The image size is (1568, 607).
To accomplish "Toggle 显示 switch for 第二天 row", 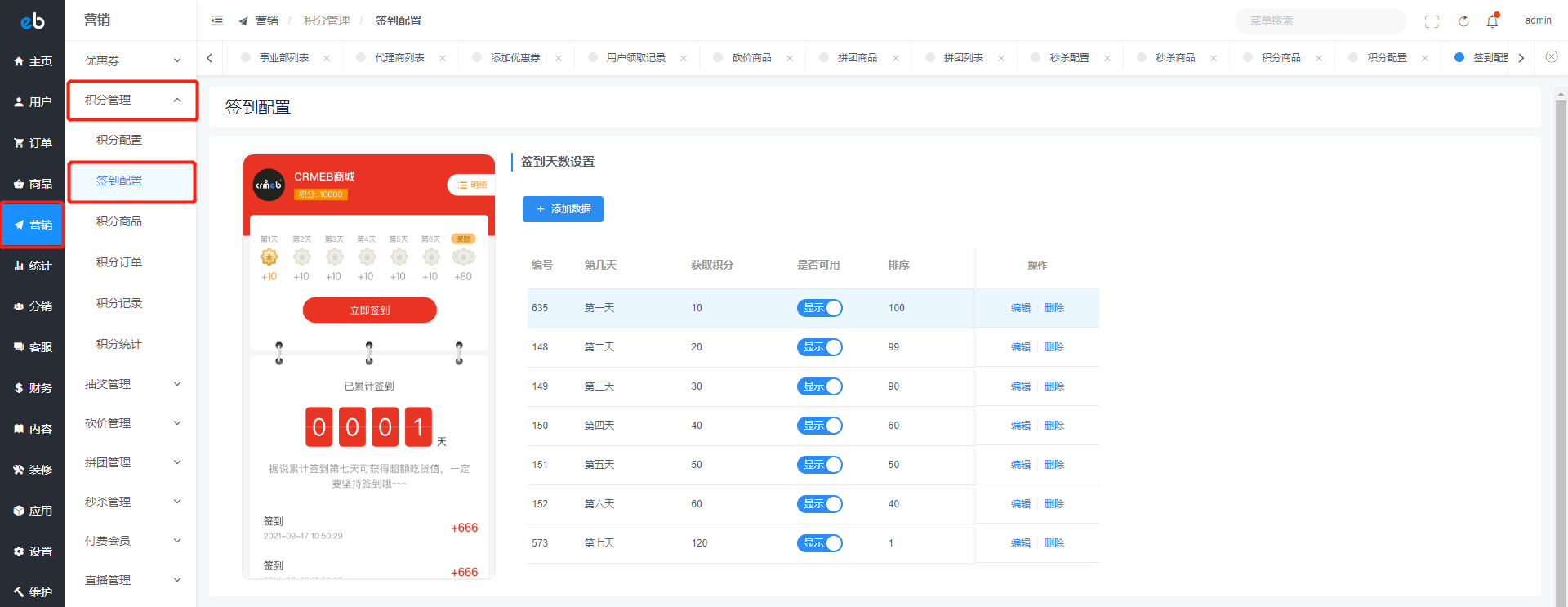I will (x=819, y=347).
